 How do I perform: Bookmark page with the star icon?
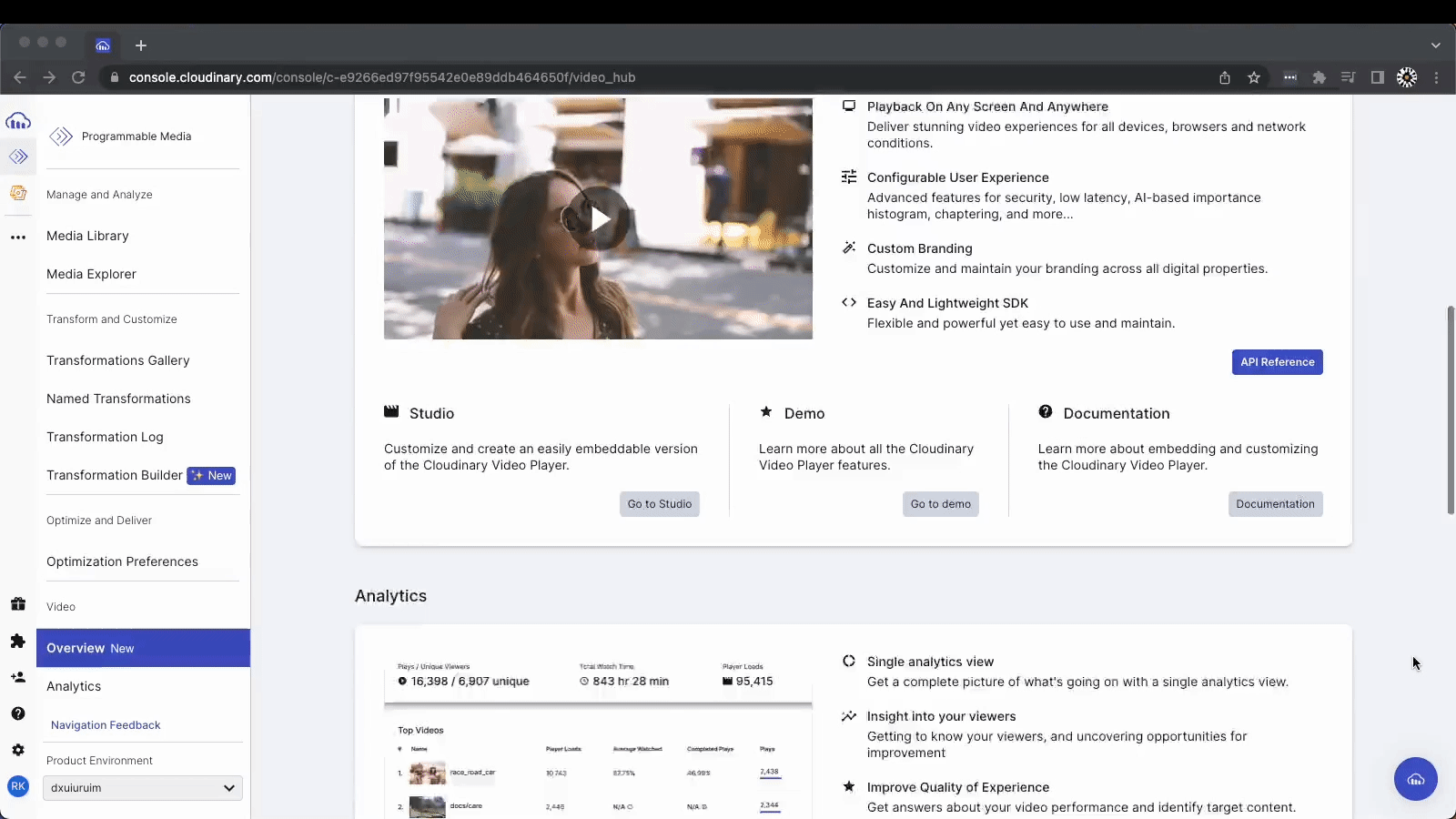1254,77
